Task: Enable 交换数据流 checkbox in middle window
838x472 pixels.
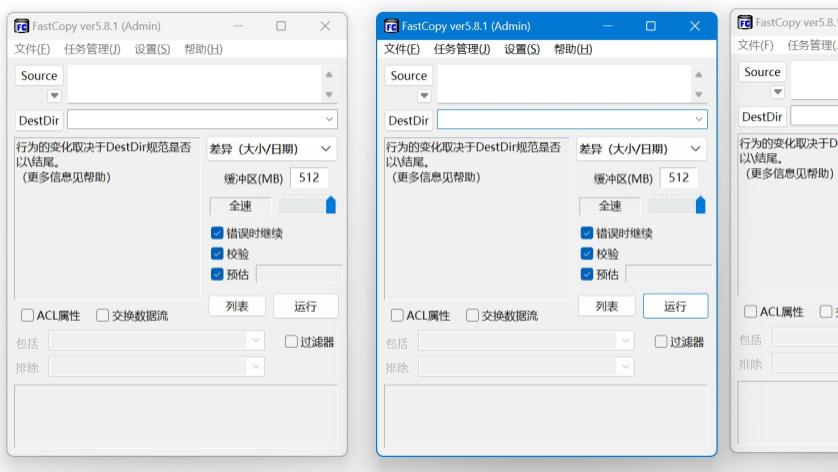Action: click(x=472, y=315)
